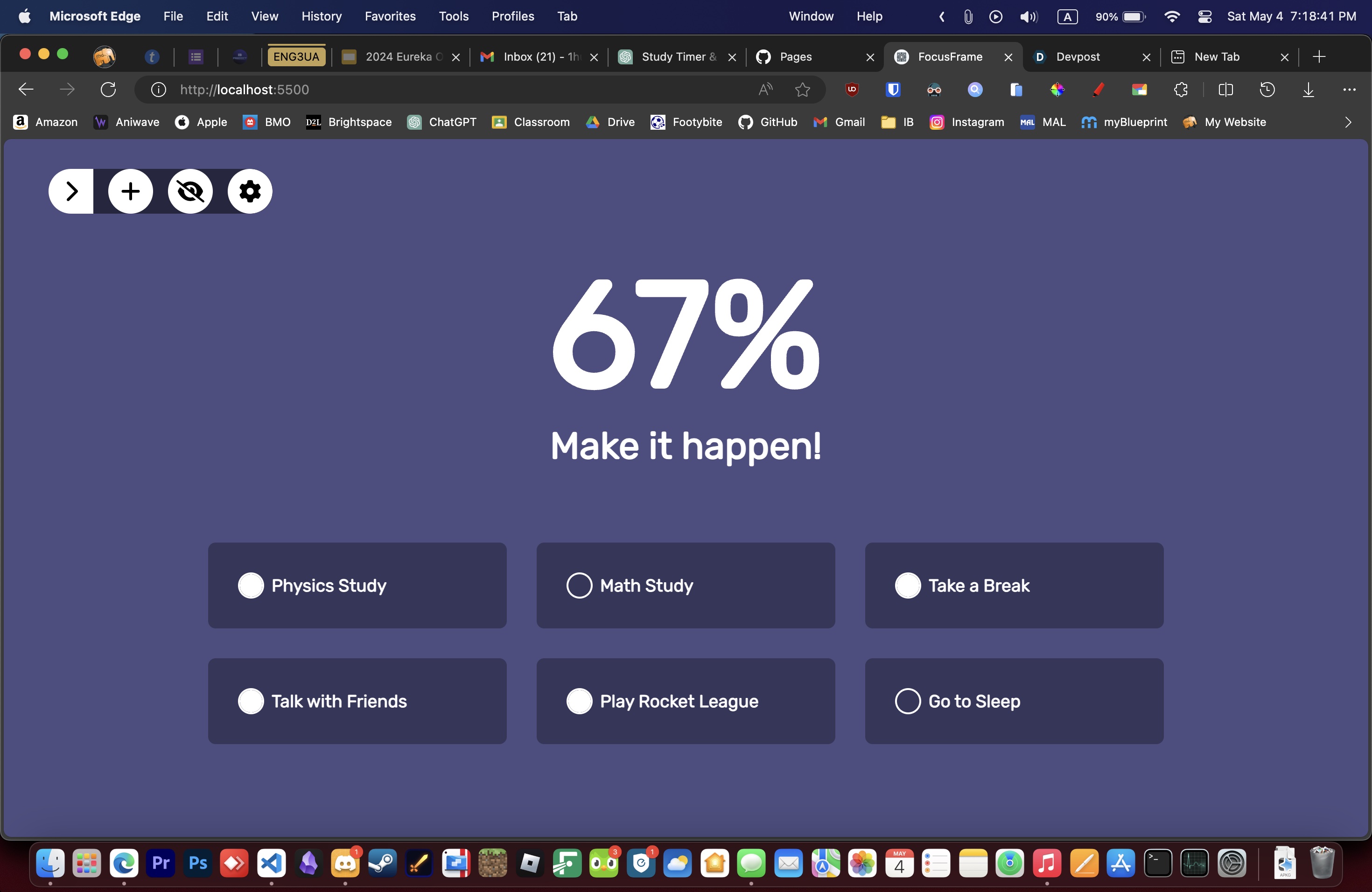Select the Talk with Friends card

357,701
